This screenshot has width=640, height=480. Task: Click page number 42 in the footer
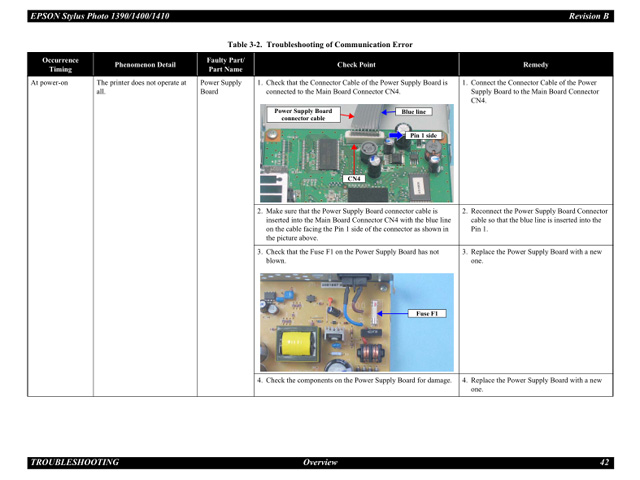pyautogui.click(x=604, y=462)
